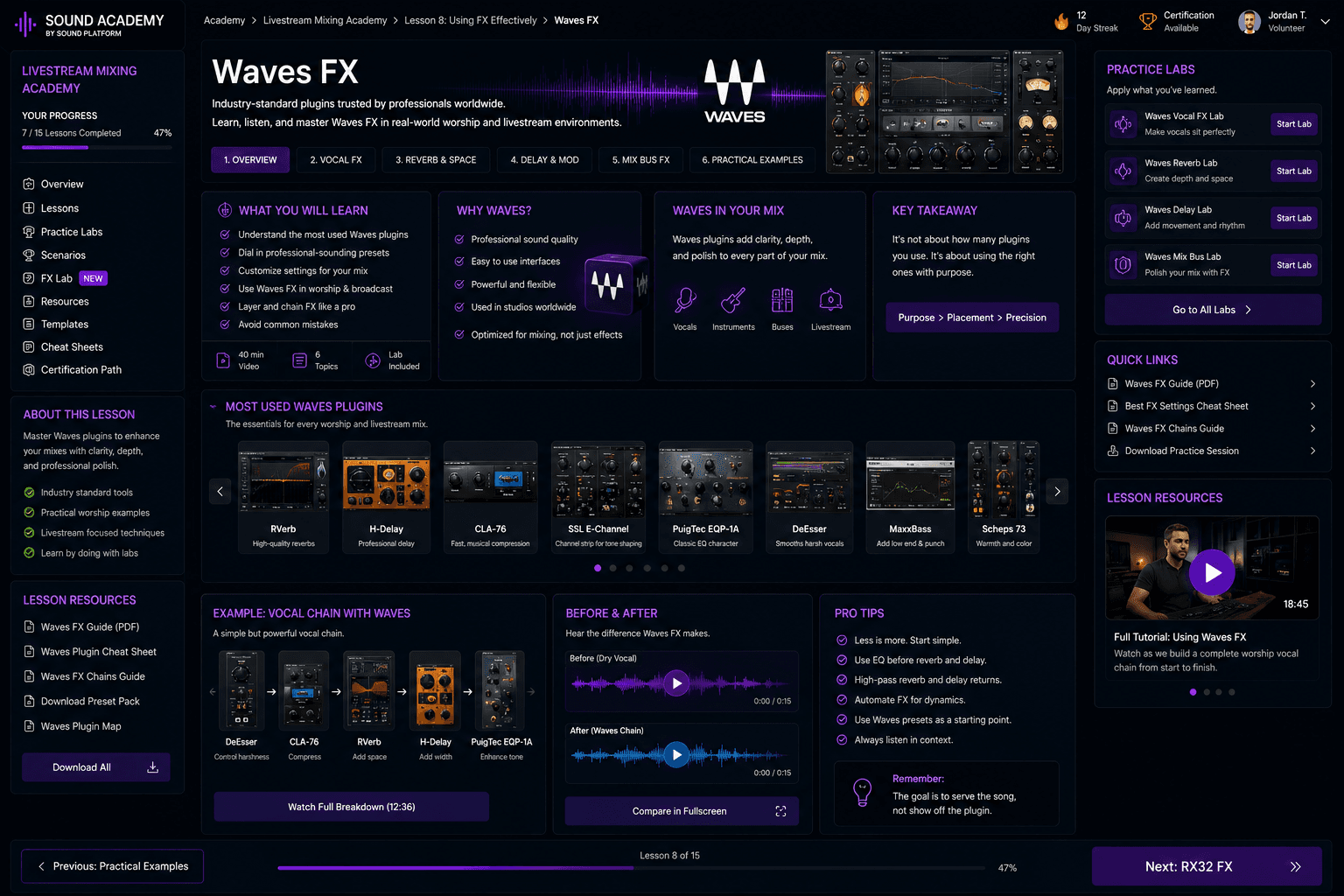1344x896 pixels.
Task: Click the 40 min Video icon
Action: pos(222,360)
